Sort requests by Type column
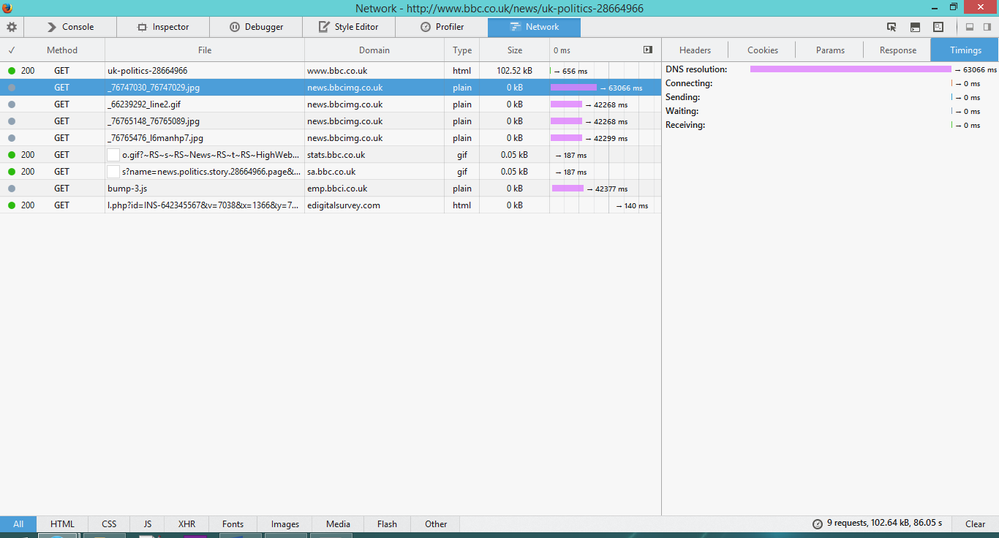 pos(462,50)
